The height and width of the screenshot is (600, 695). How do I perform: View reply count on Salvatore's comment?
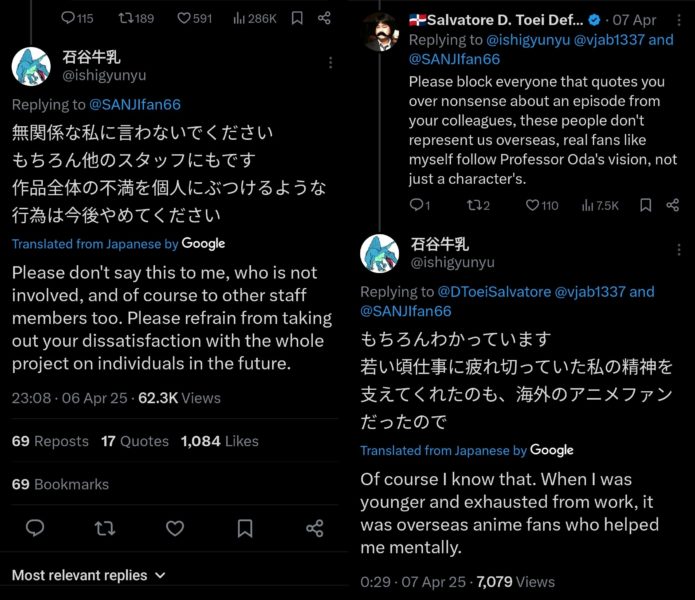[x=419, y=205]
